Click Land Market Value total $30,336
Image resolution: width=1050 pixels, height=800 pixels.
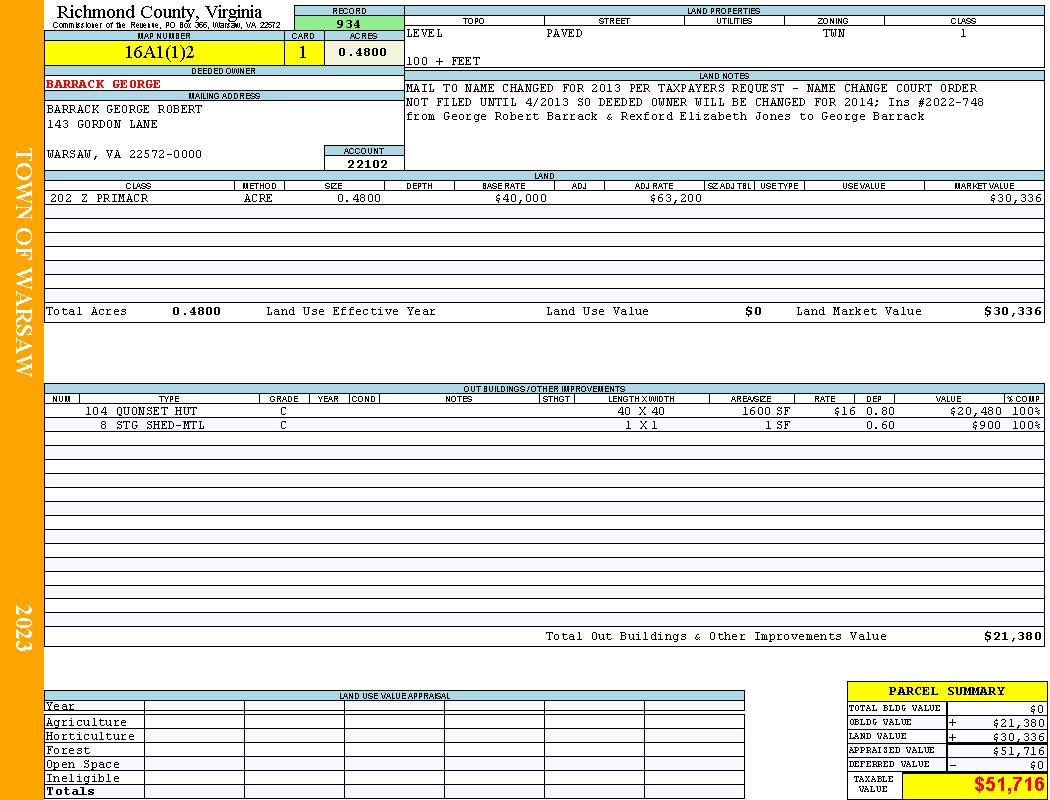1012,311
